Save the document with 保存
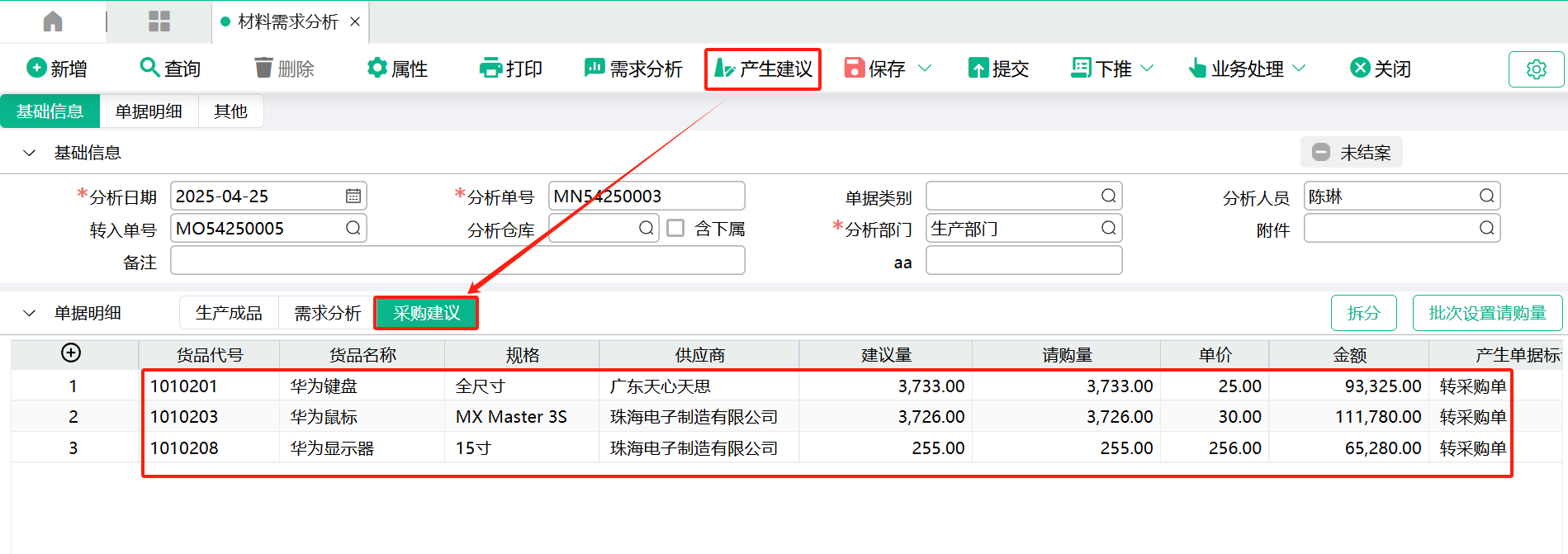Screen dimensions: 1568x554 click(x=875, y=69)
